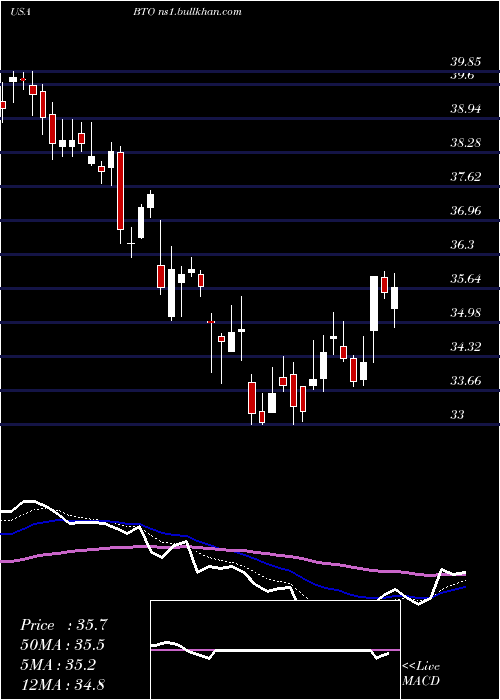Click the USA market label
500x700 pixels.
(x=20, y=12)
